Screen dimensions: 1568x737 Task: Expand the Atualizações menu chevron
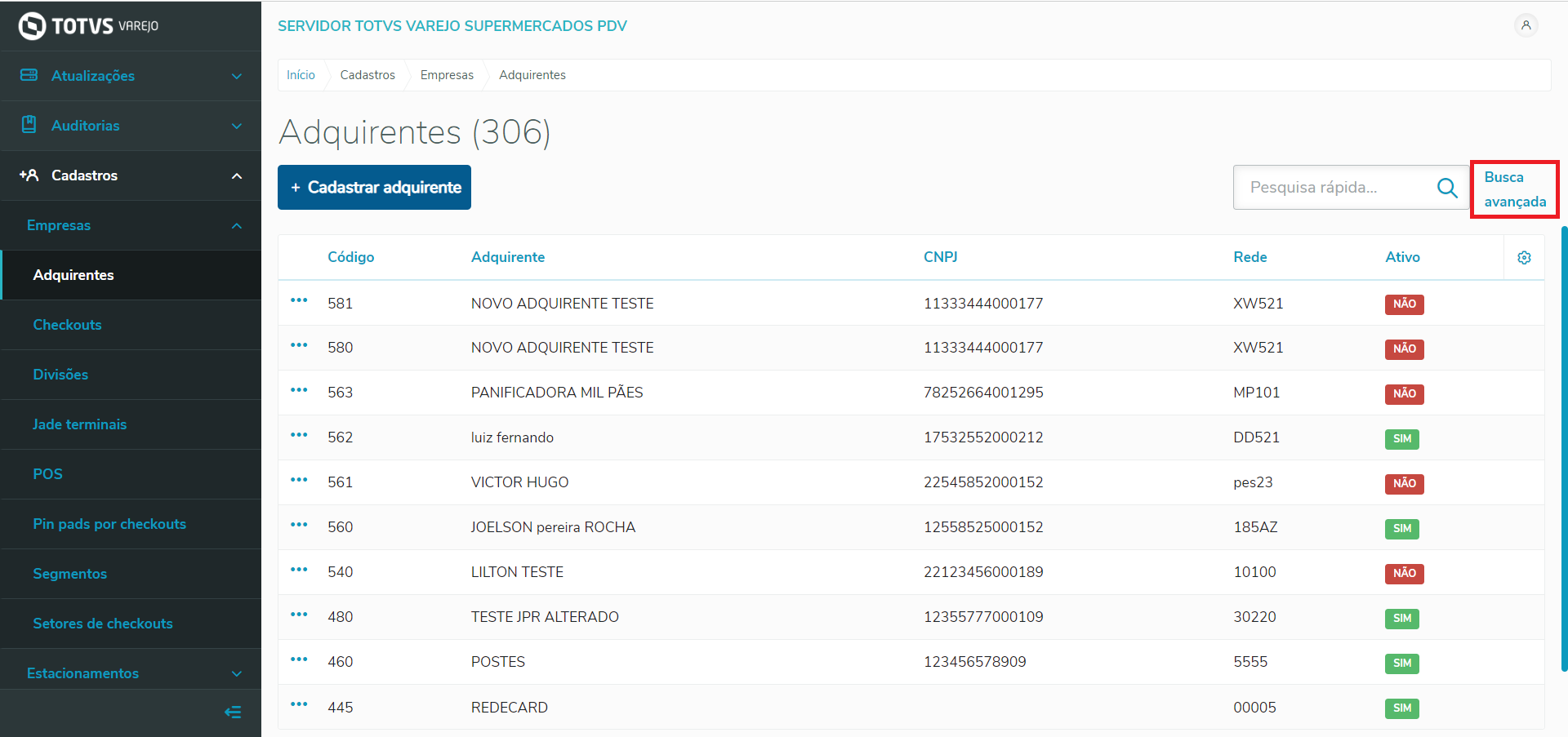tap(237, 77)
